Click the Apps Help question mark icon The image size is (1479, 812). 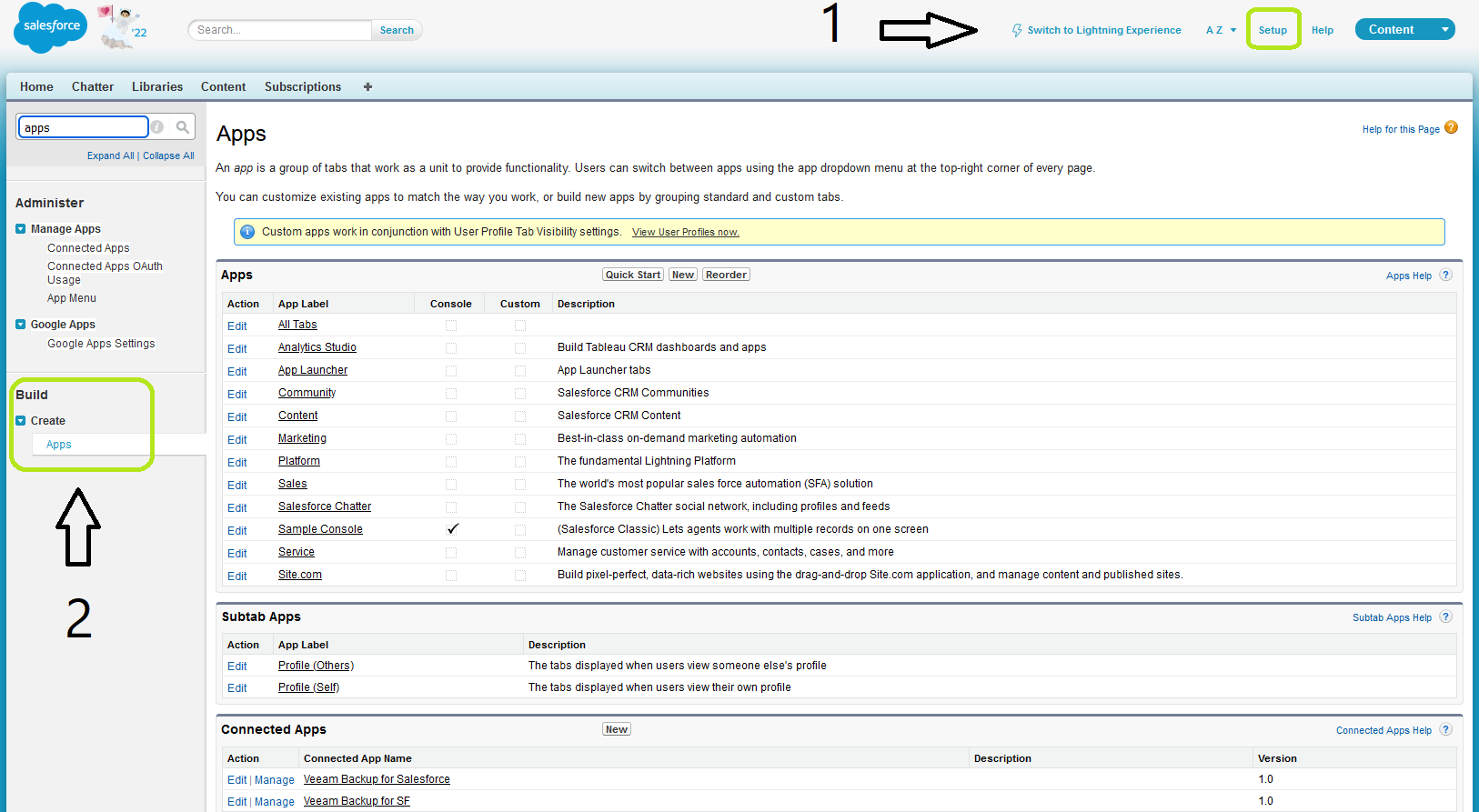pyautogui.click(x=1446, y=275)
